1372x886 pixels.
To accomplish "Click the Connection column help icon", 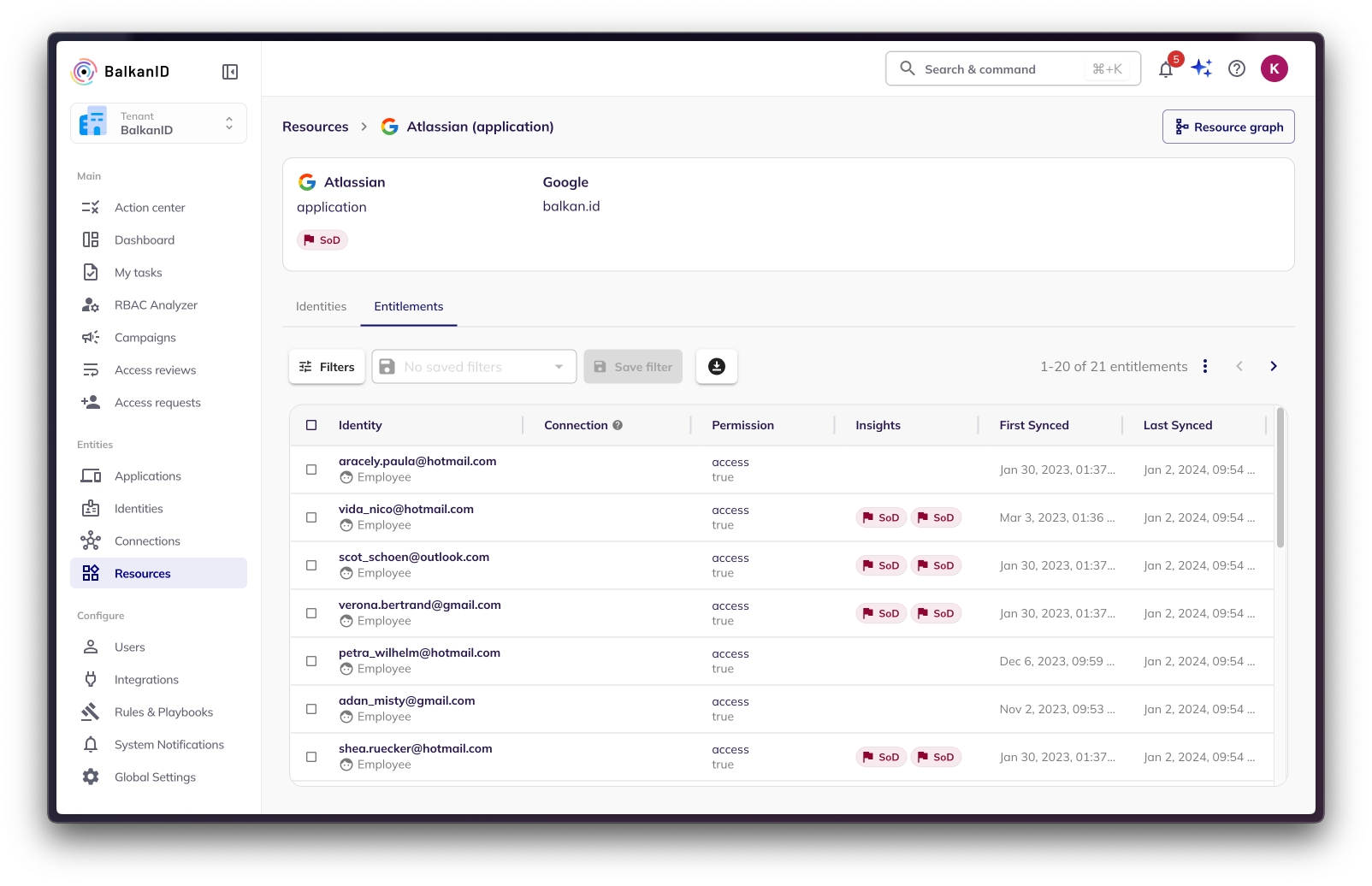I will [618, 425].
